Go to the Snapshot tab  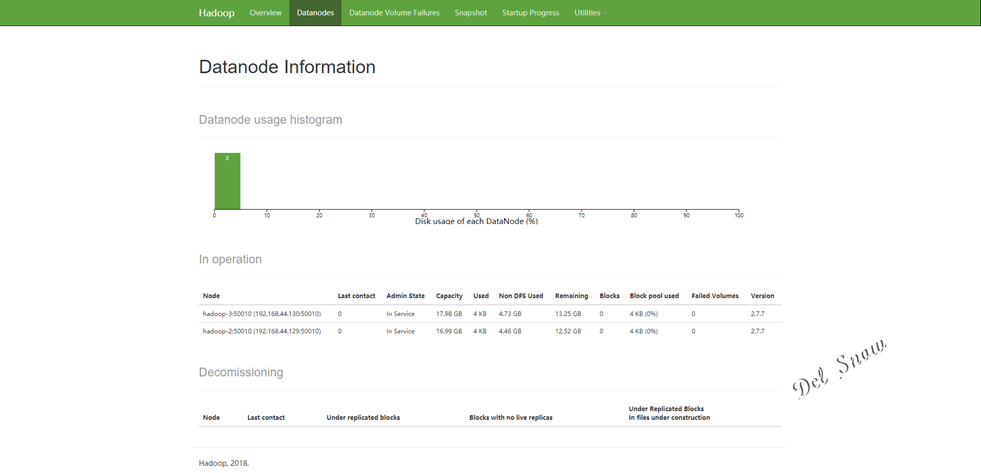click(x=470, y=13)
